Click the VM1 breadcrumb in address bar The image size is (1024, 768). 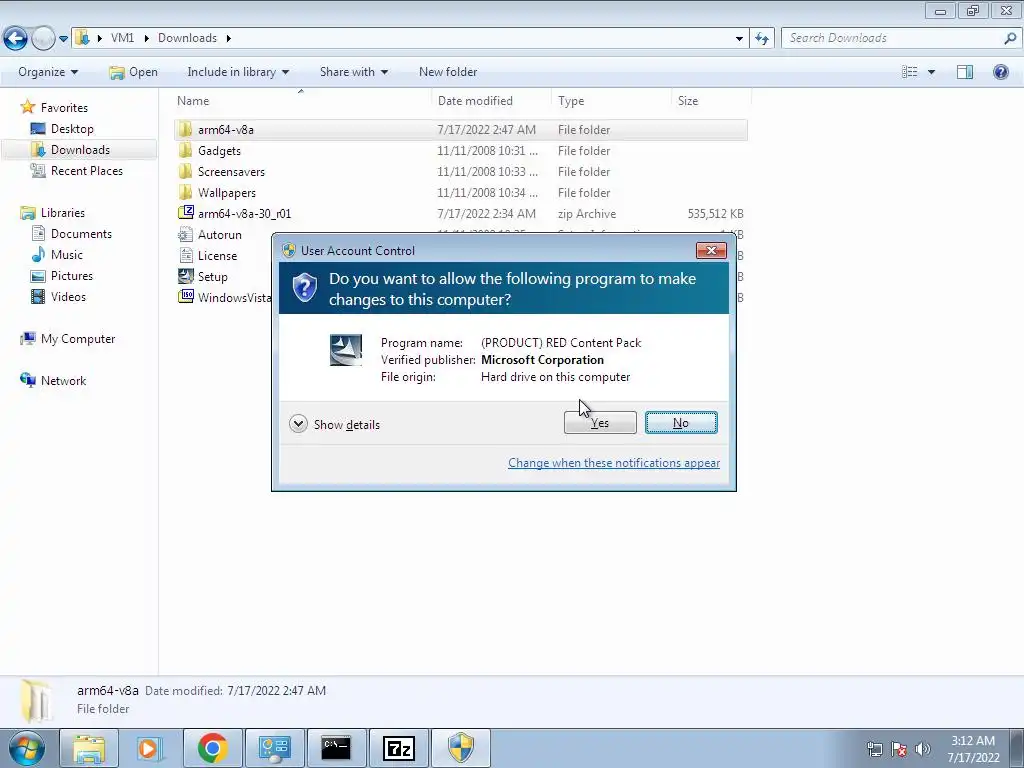122,38
